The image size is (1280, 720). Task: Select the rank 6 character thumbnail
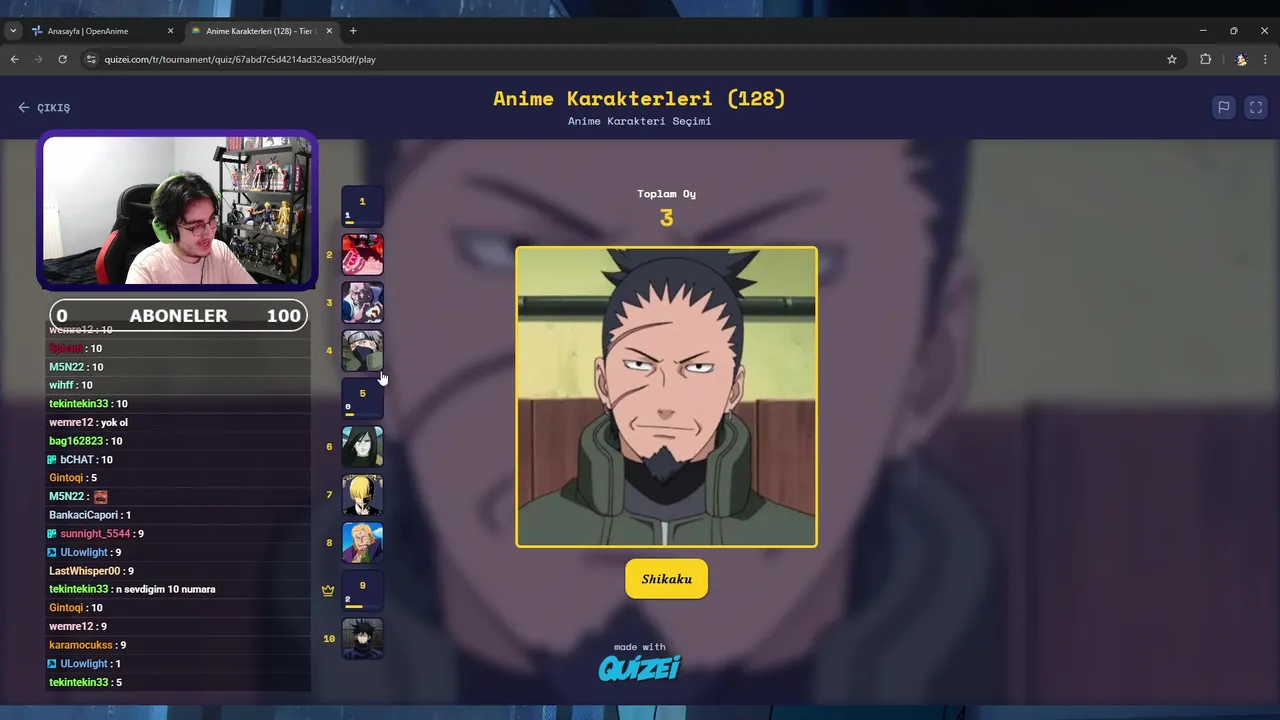[362, 446]
